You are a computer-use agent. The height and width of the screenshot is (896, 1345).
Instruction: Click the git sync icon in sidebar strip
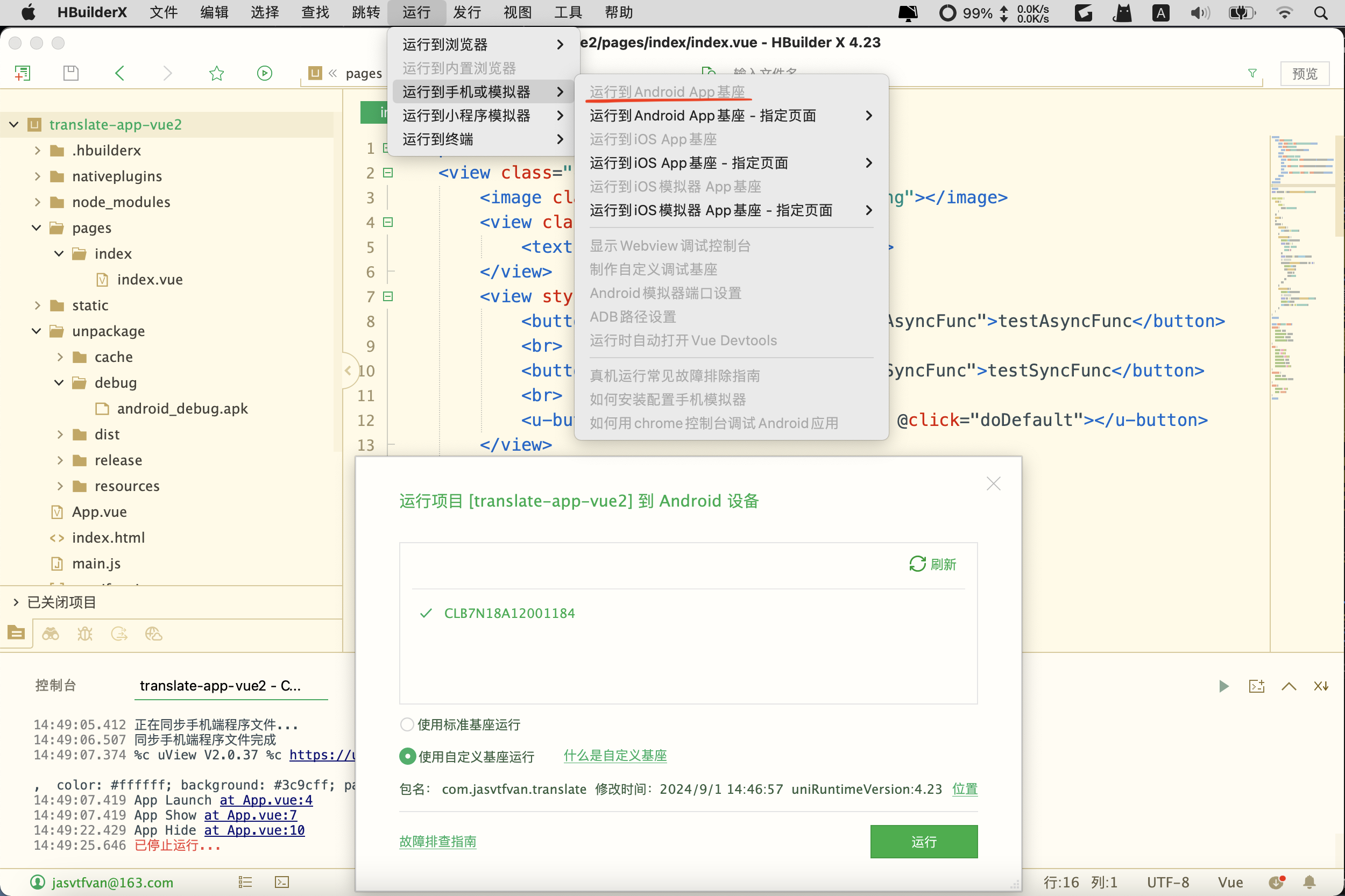[x=119, y=633]
